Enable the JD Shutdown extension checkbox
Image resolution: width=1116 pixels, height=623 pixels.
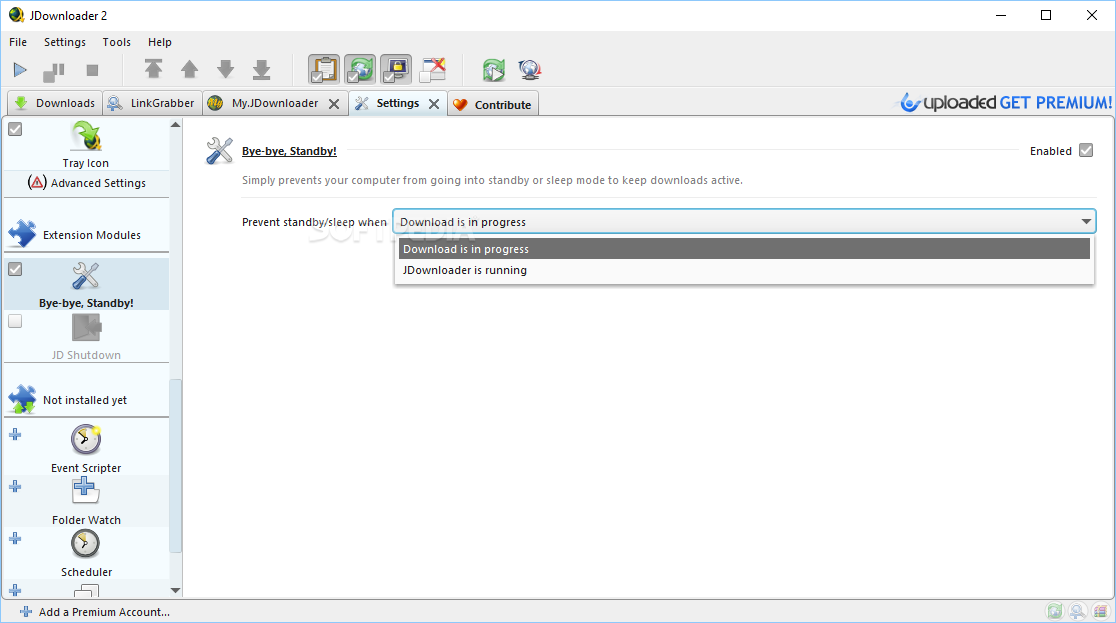tap(15, 321)
